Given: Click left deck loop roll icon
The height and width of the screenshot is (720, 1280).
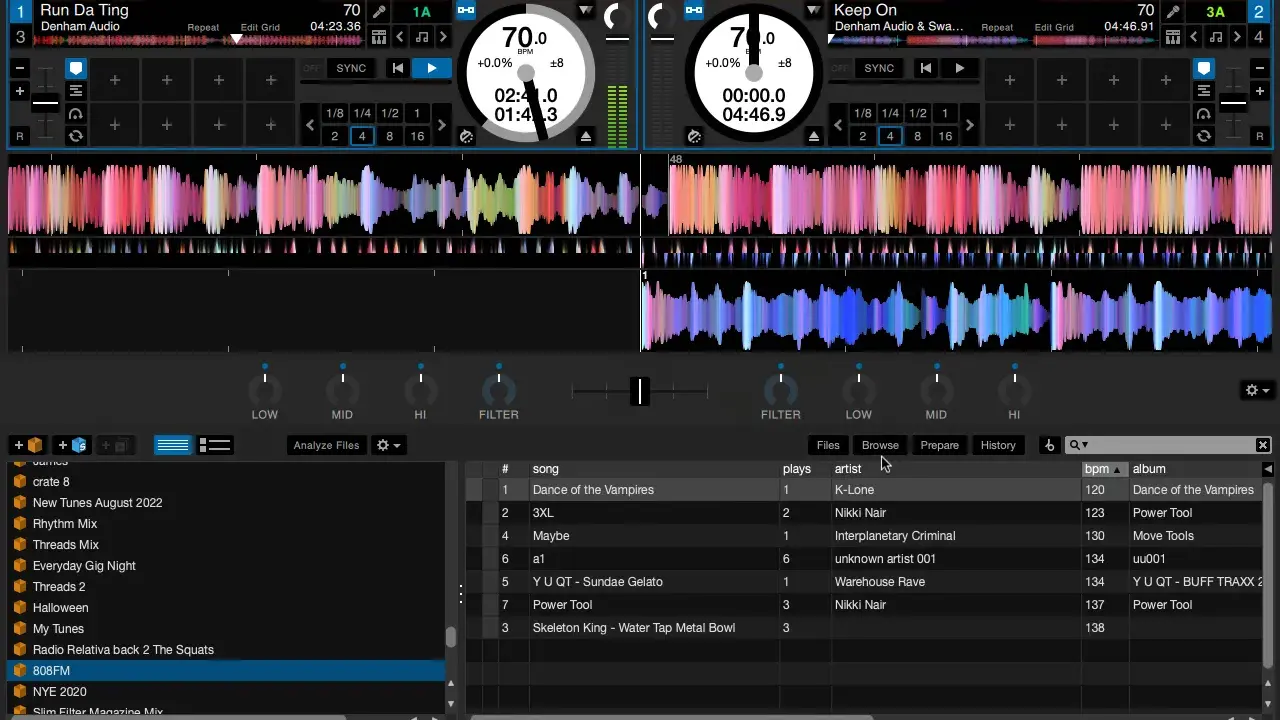Looking at the screenshot, I should 75,113.
